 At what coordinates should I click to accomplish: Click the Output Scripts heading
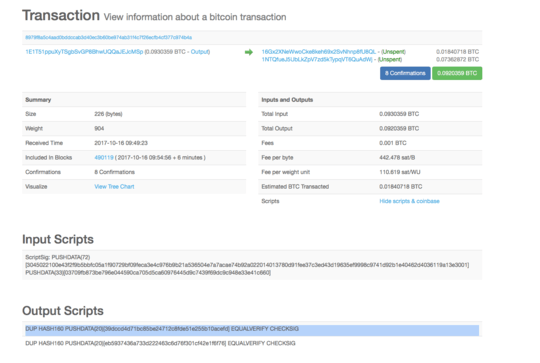63,311
